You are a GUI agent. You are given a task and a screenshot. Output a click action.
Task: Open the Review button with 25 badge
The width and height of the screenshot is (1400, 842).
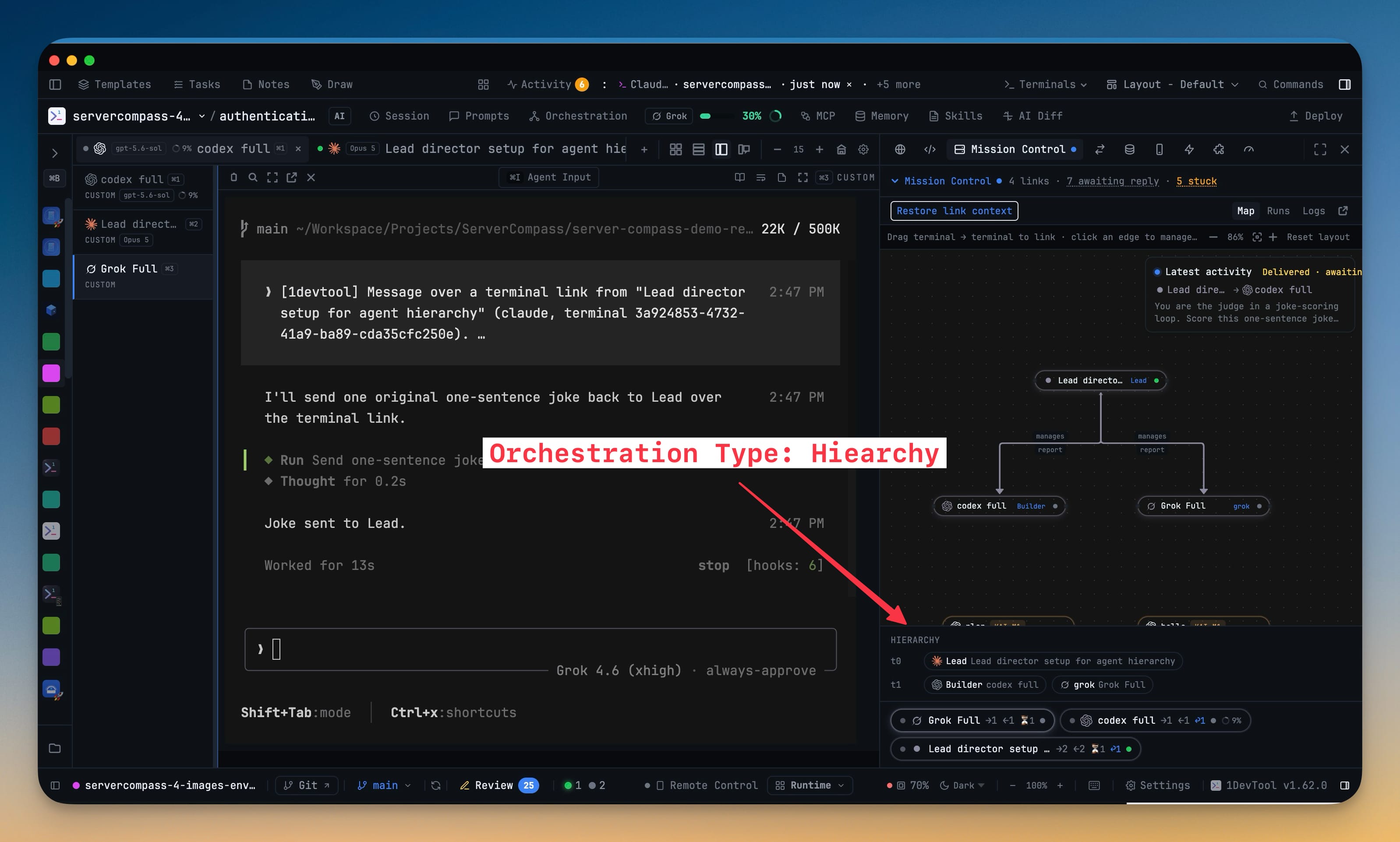[499, 785]
